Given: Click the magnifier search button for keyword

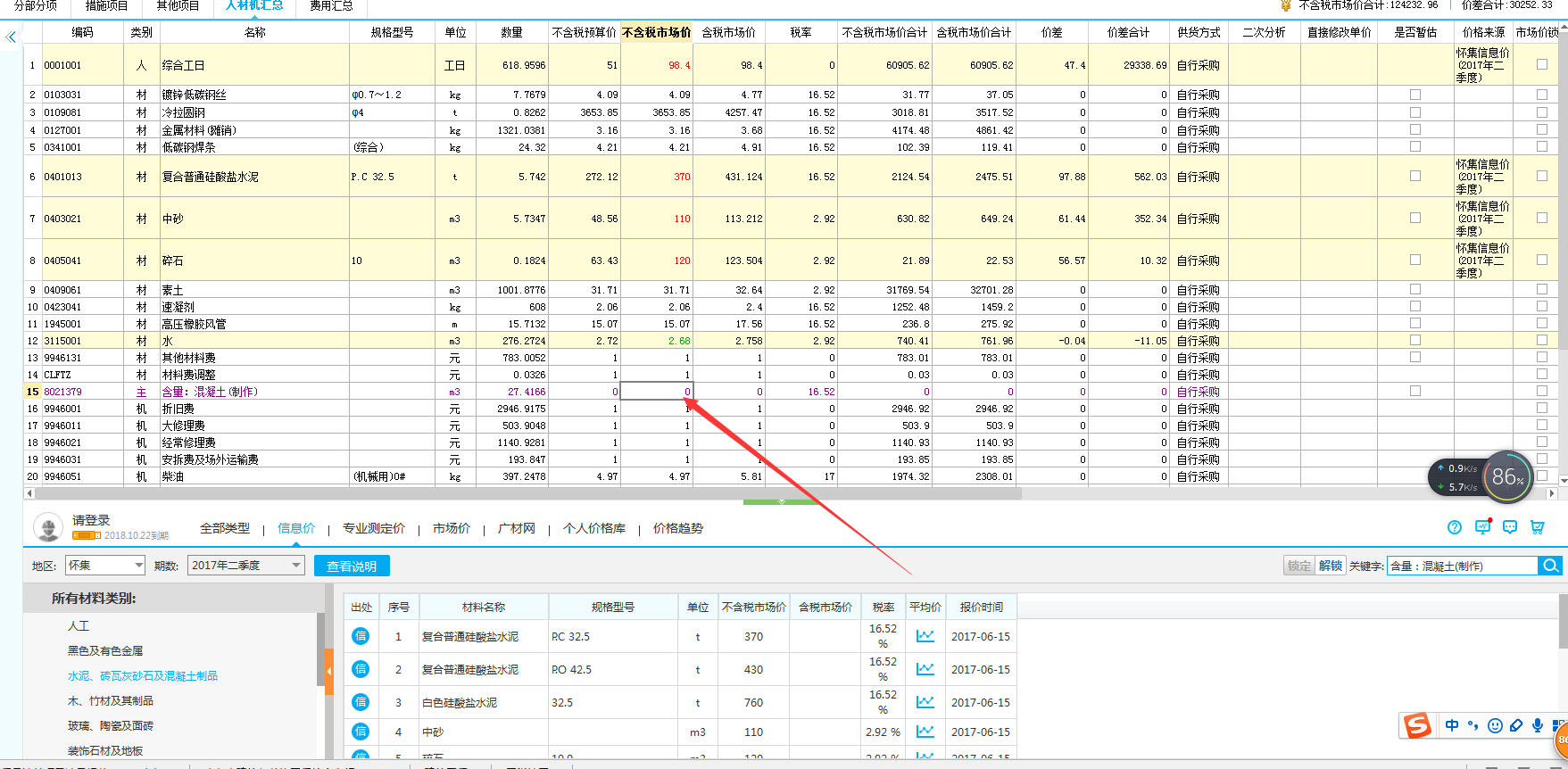Looking at the screenshot, I should pyautogui.click(x=1550, y=566).
